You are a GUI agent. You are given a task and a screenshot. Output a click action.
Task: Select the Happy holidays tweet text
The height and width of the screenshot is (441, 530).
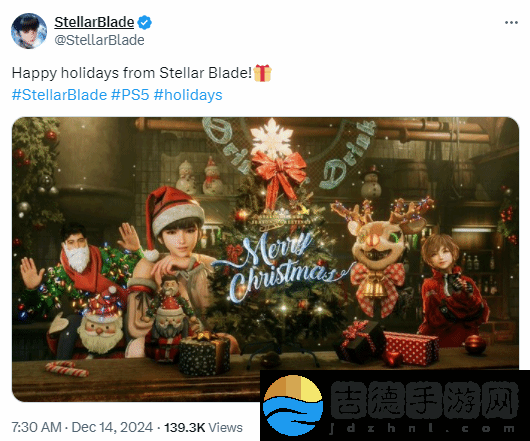click(x=132, y=73)
